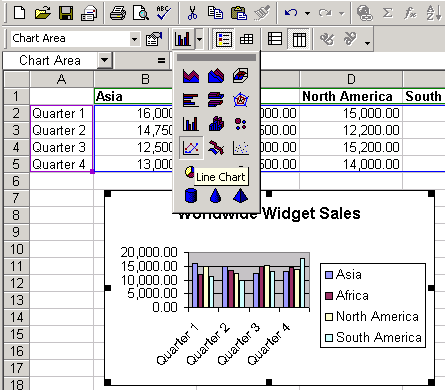Screen dimensions: 445x390
Task: Choose the Radar Chart type
Action: (x=241, y=100)
